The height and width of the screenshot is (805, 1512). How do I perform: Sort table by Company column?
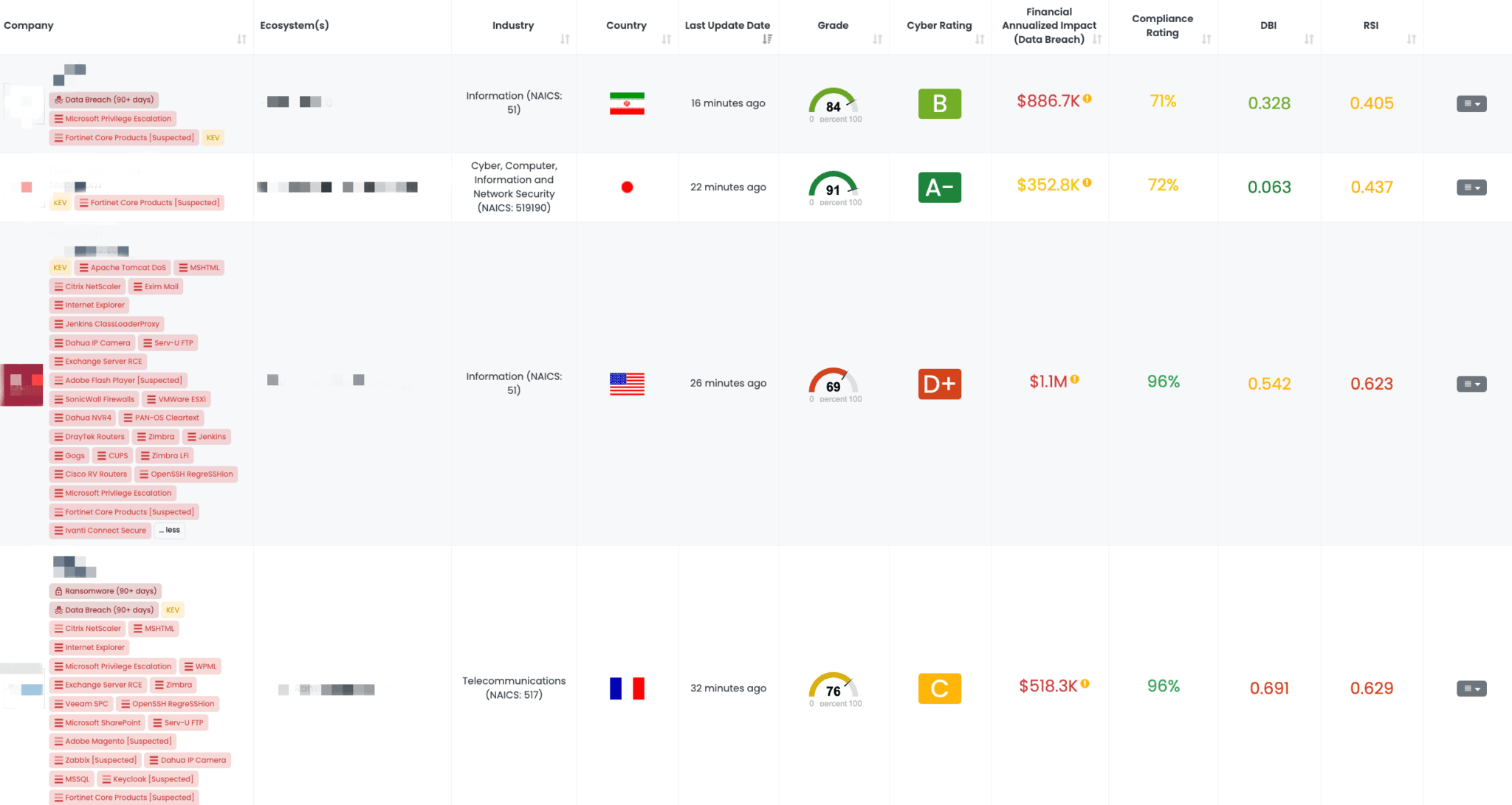[241, 39]
